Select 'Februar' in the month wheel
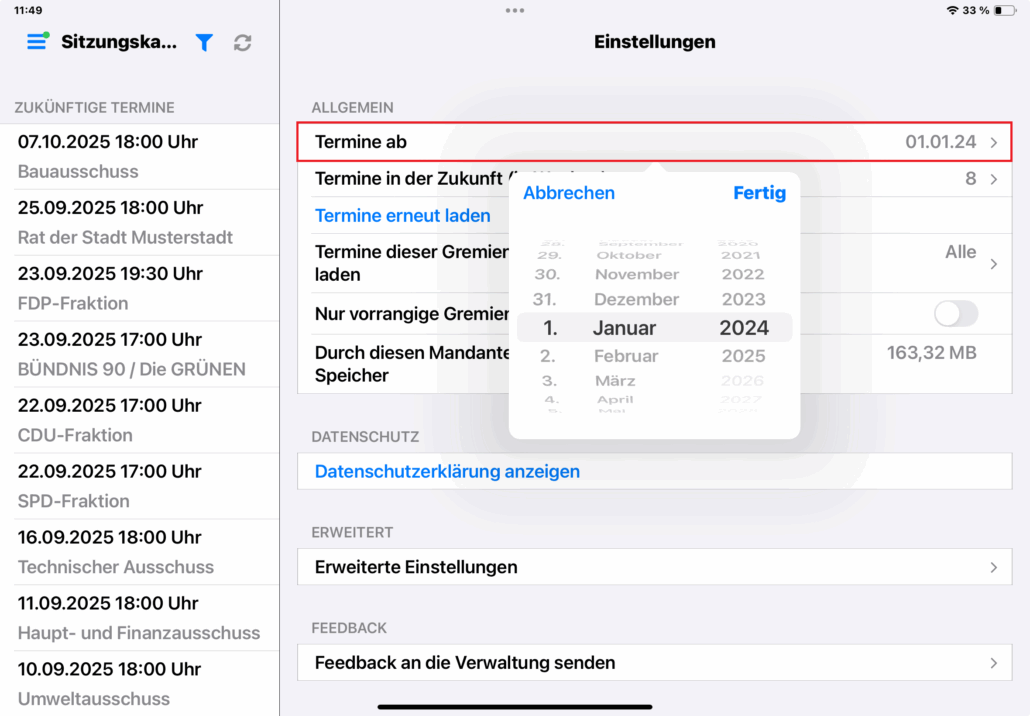This screenshot has height=716, width=1030. [x=626, y=356]
